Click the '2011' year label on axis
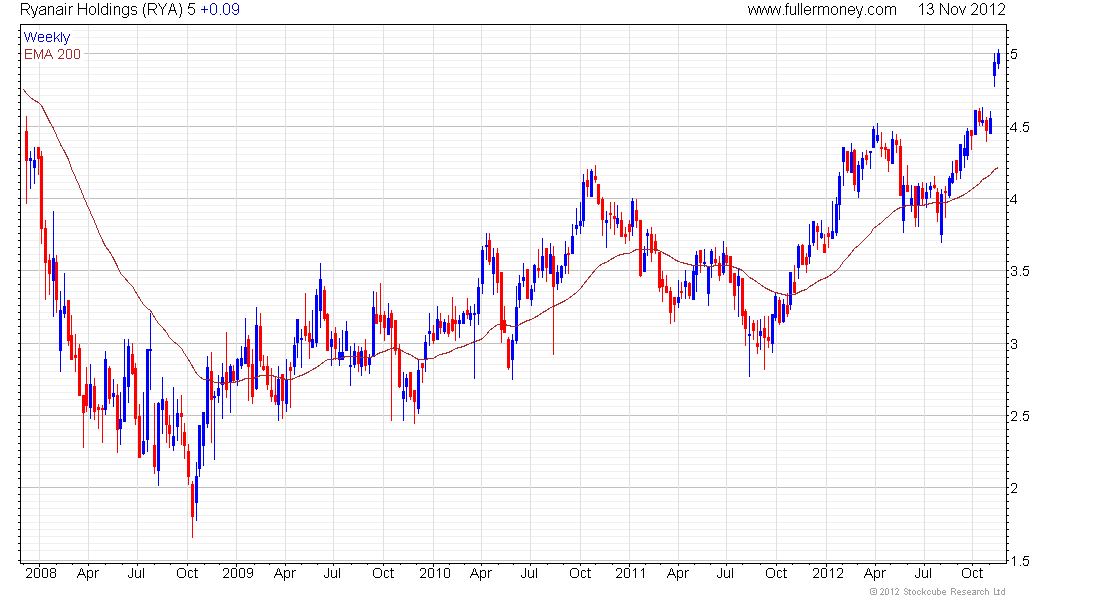The width and height of the screenshot is (1100, 600). pos(631,573)
